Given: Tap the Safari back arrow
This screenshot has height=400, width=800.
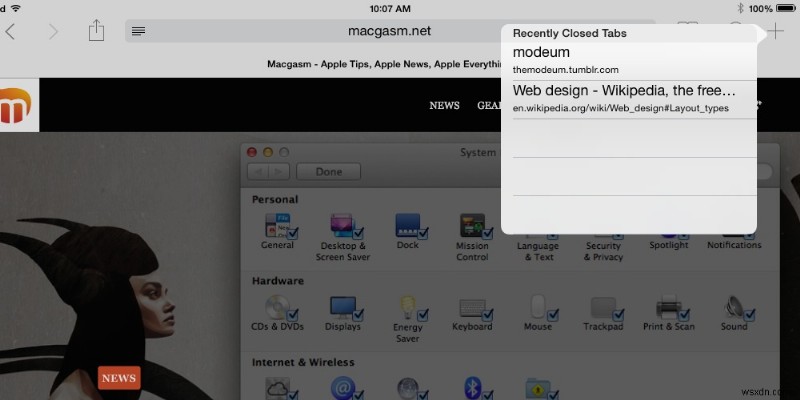Looking at the screenshot, I should [10, 32].
